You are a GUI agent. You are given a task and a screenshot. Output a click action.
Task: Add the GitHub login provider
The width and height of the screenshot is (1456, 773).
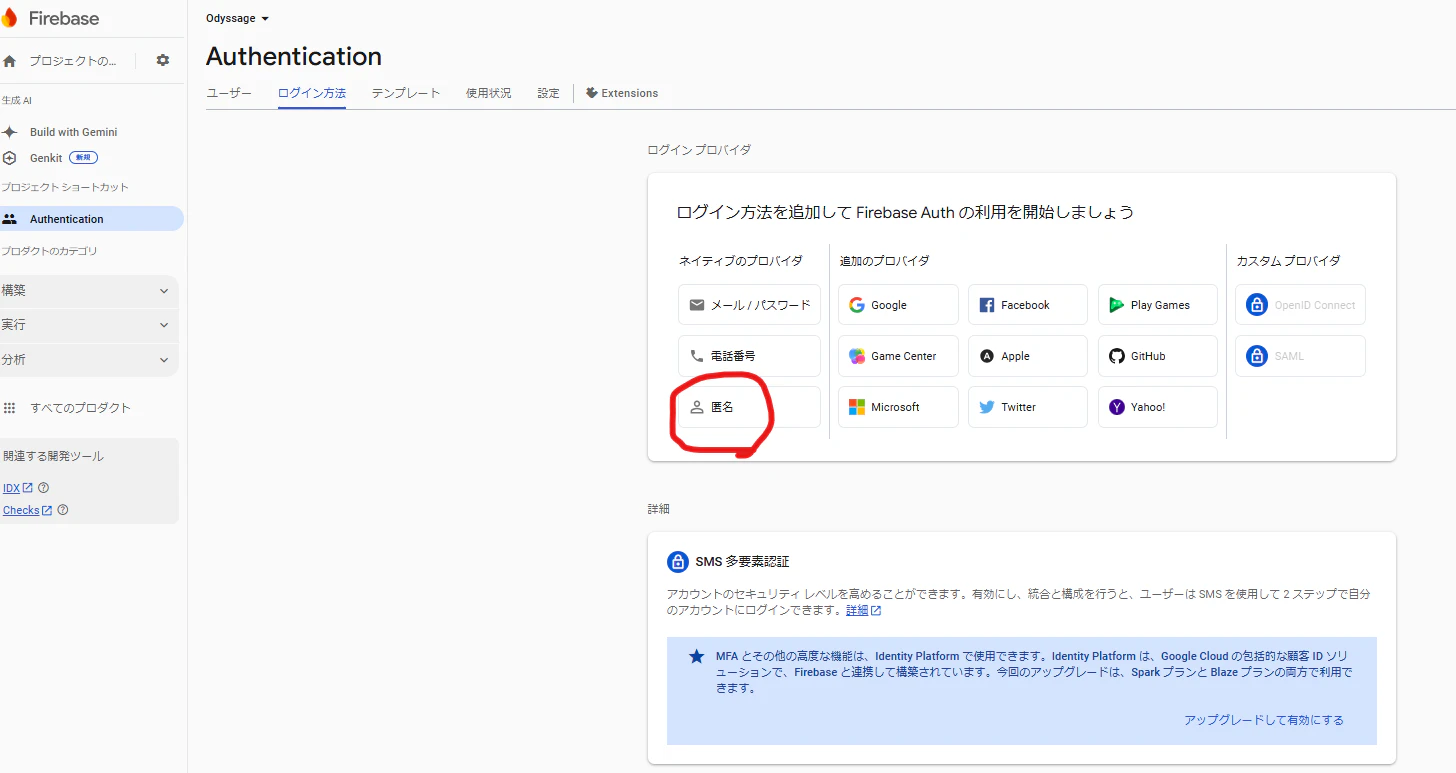pos(1158,356)
